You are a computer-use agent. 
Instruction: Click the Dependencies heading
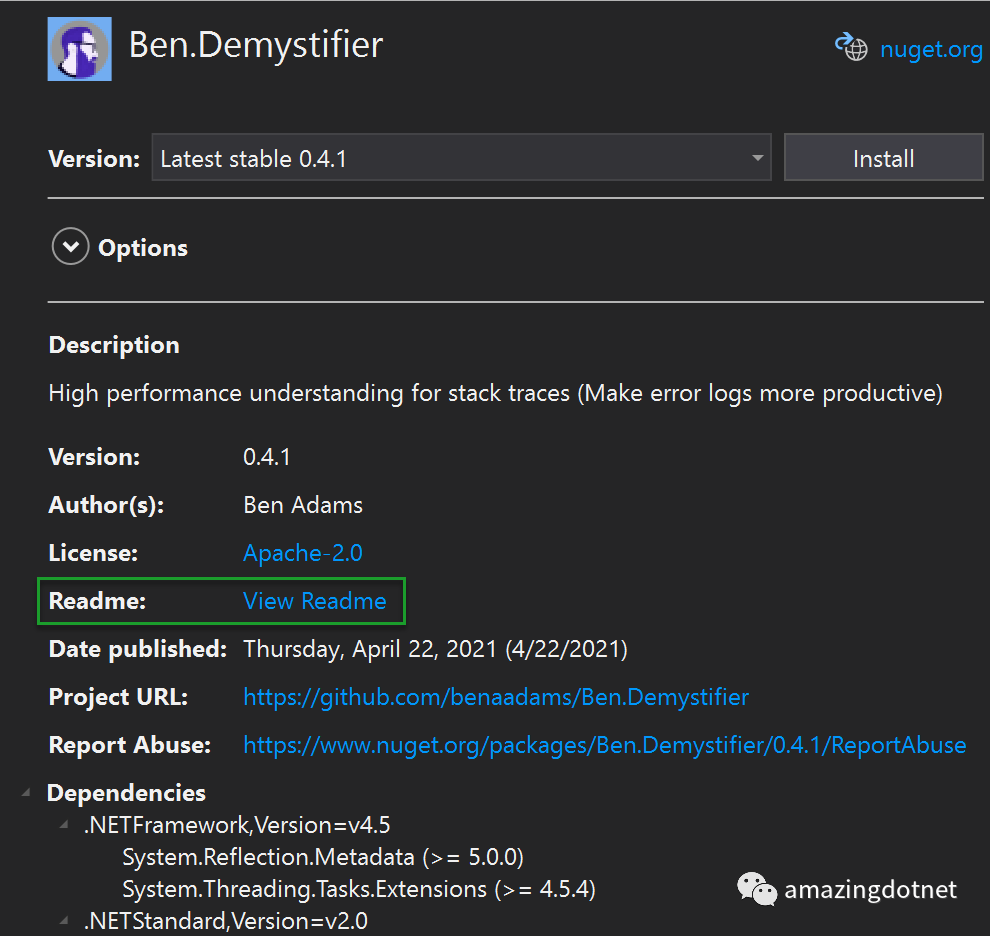126,793
